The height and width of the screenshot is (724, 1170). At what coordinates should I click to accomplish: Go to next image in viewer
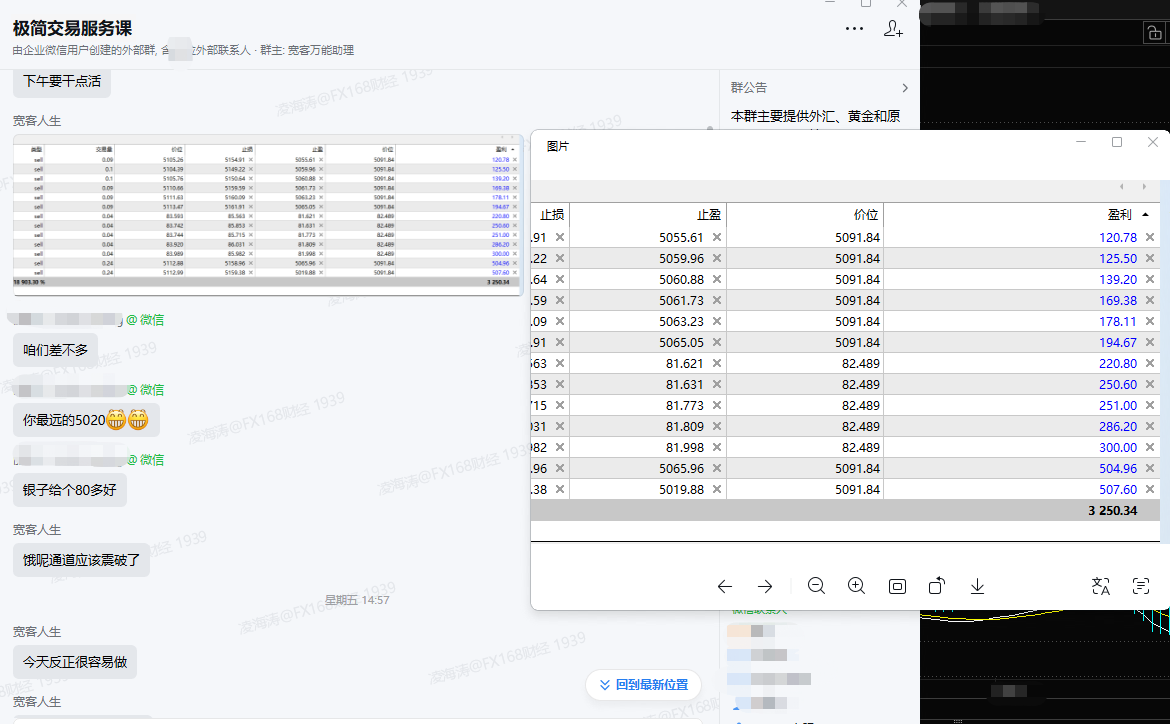[x=765, y=587]
